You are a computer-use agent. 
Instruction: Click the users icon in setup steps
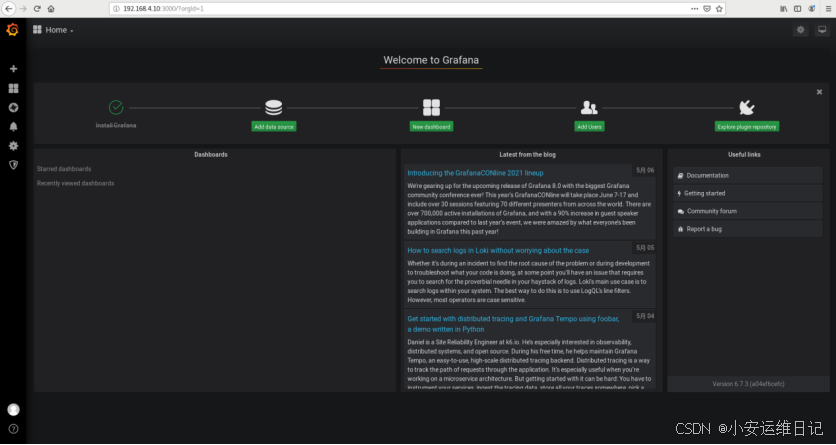(x=589, y=108)
